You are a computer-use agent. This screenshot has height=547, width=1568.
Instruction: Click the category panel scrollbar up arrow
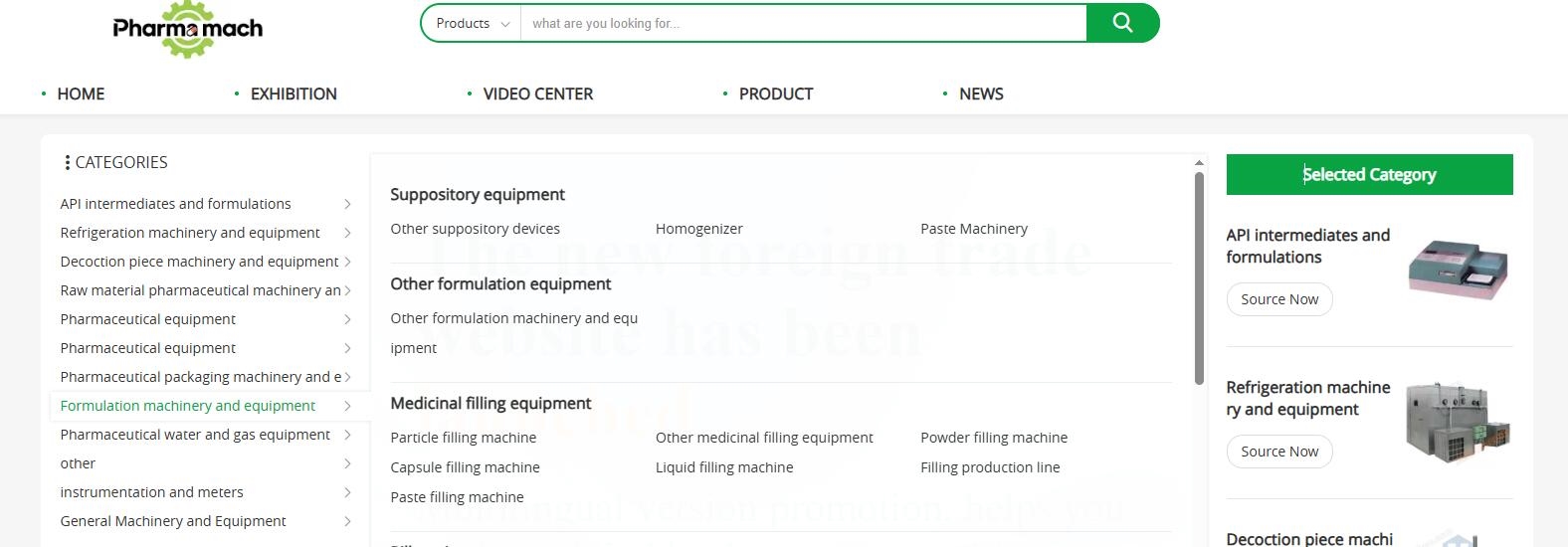click(x=1199, y=162)
